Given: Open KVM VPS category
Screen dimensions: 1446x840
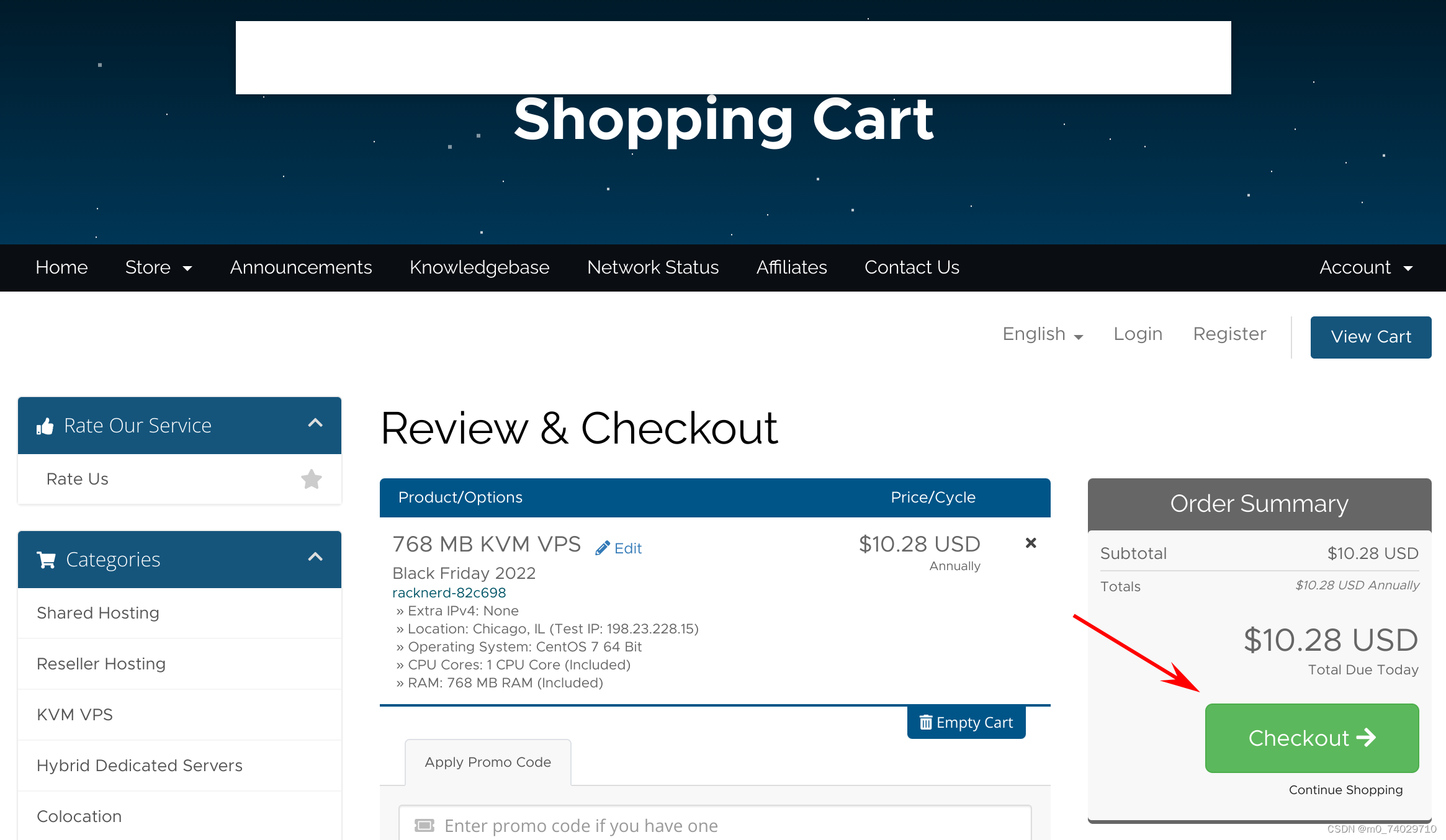Looking at the screenshot, I should (75, 715).
